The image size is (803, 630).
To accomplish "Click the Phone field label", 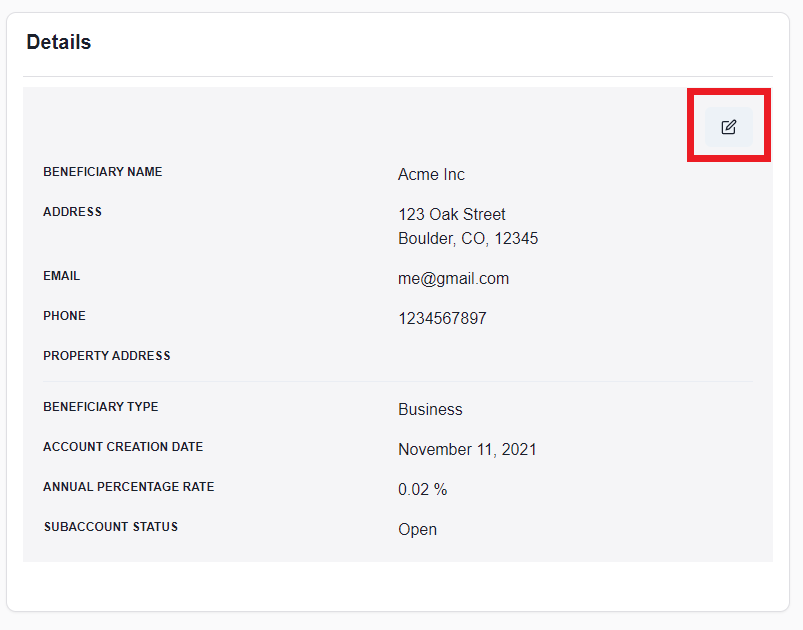I will tap(64, 316).
